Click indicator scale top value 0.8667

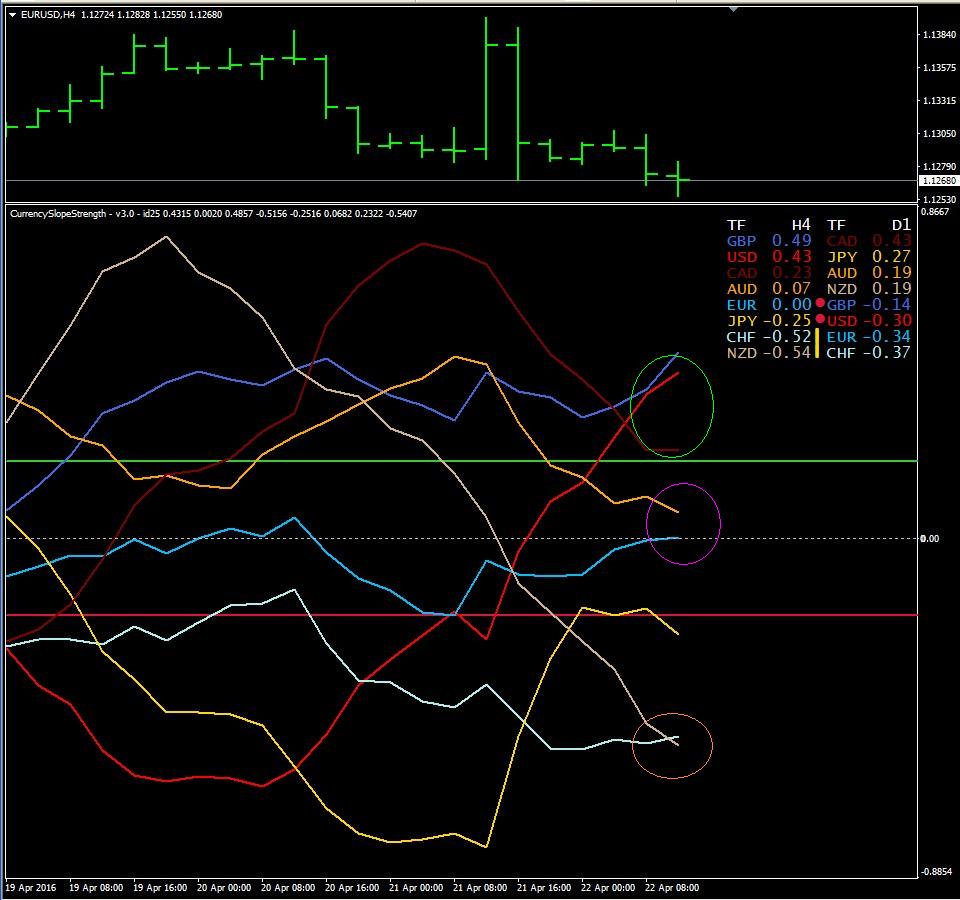point(935,212)
